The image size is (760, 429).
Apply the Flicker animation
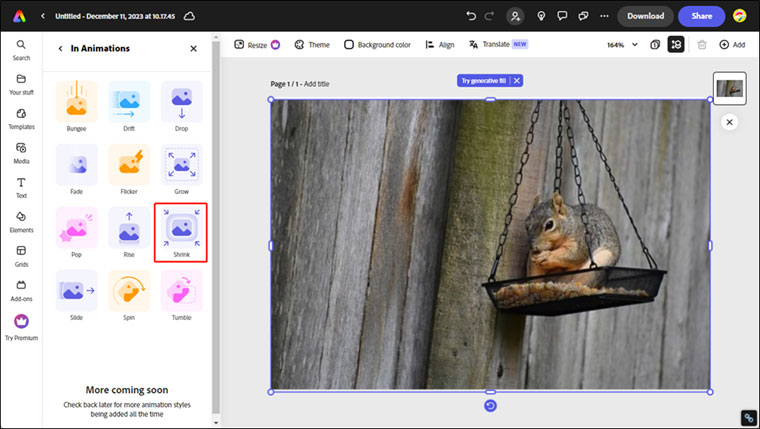[129, 165]
